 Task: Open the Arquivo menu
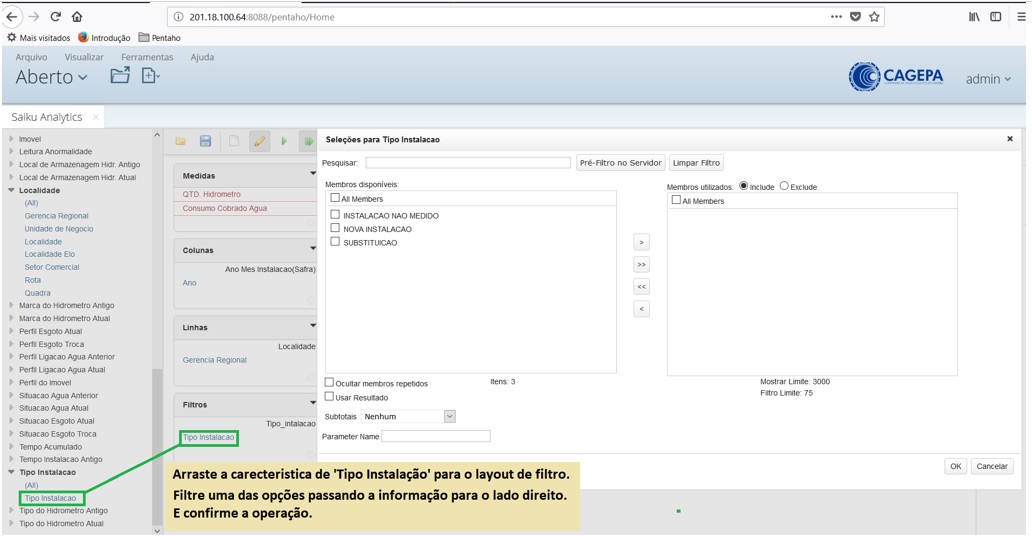(31, 57)
